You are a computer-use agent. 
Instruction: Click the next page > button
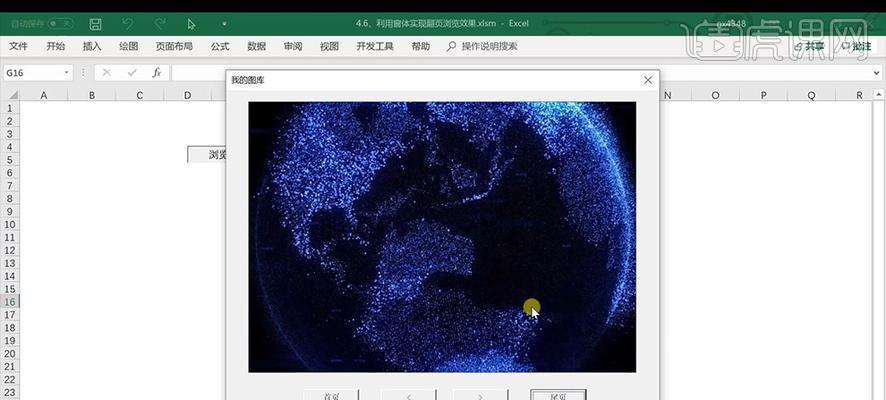coord(481,394)
